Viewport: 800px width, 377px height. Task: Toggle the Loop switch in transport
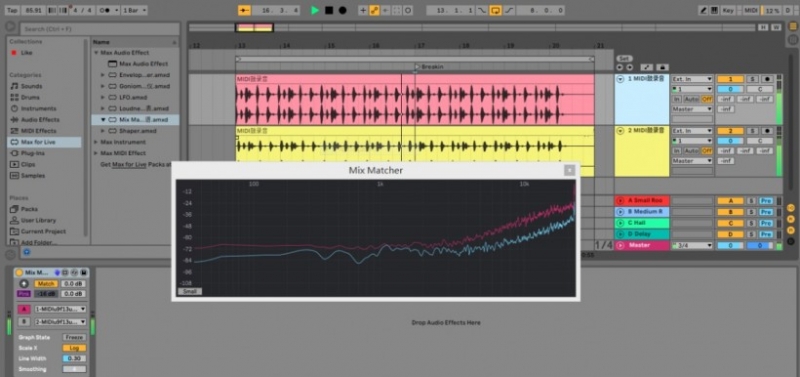tap(495, 10)
